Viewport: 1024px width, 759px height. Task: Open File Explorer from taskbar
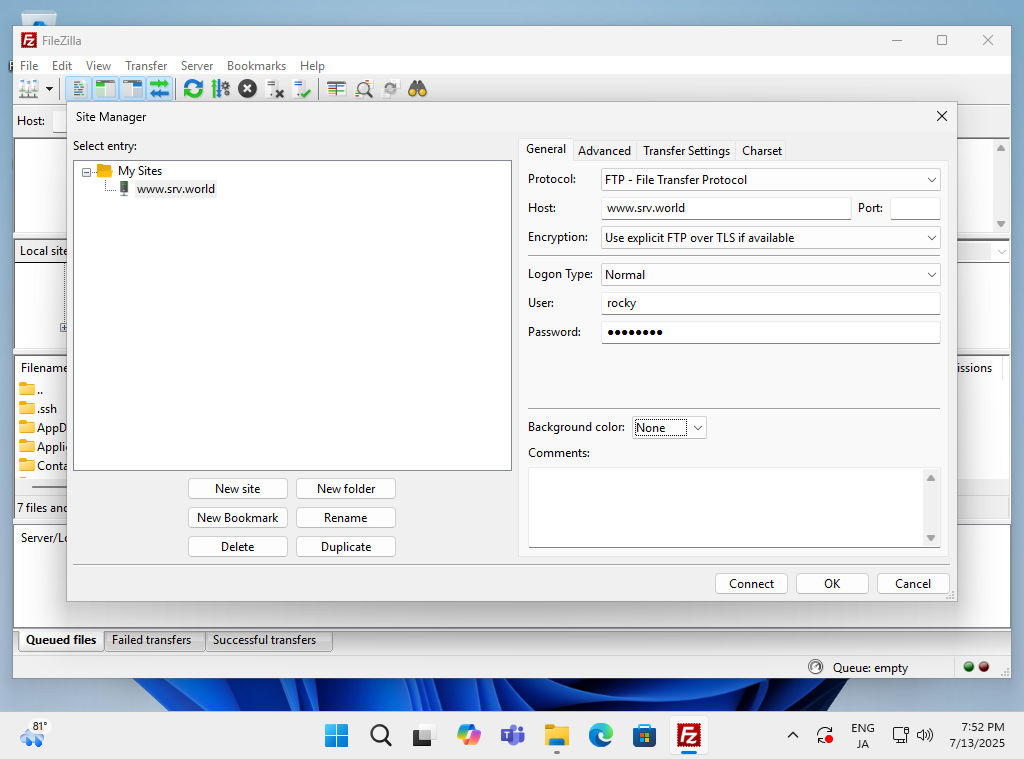click(556, 735)
